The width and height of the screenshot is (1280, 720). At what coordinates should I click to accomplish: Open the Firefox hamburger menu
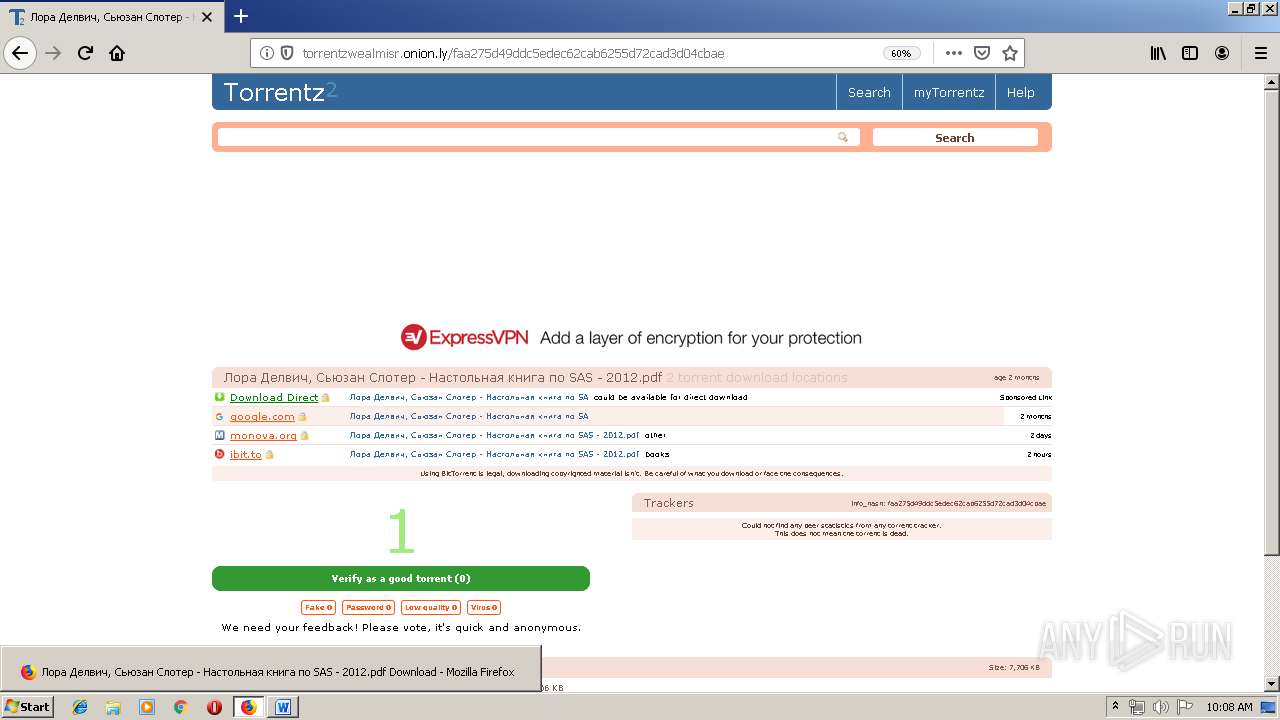point(1260,53)
